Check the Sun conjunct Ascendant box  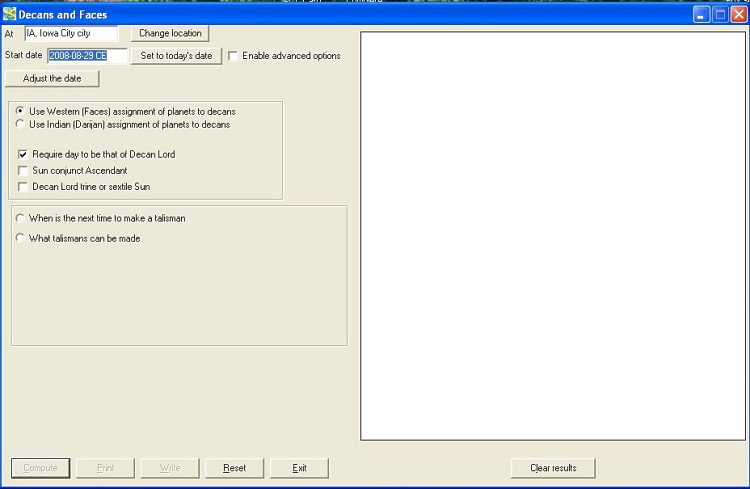coord(23,171)
